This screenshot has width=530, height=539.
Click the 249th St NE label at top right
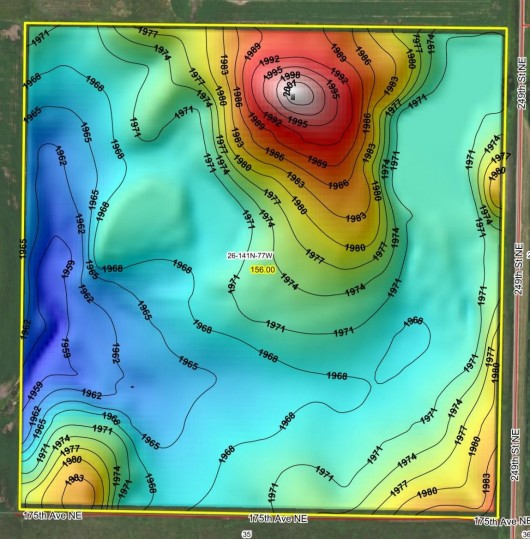pyautogui.click(x=522, y=83)
